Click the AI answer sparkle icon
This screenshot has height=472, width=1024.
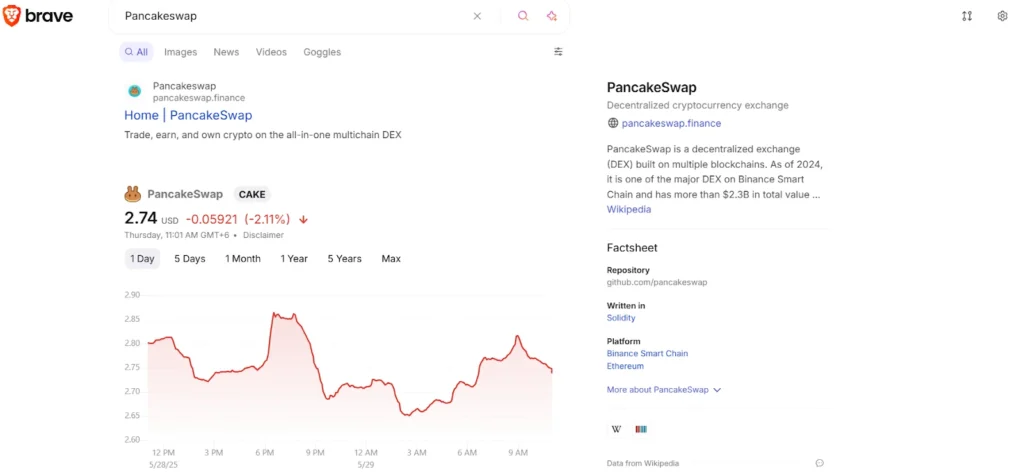pyautogui.click(x=551, y=16)
